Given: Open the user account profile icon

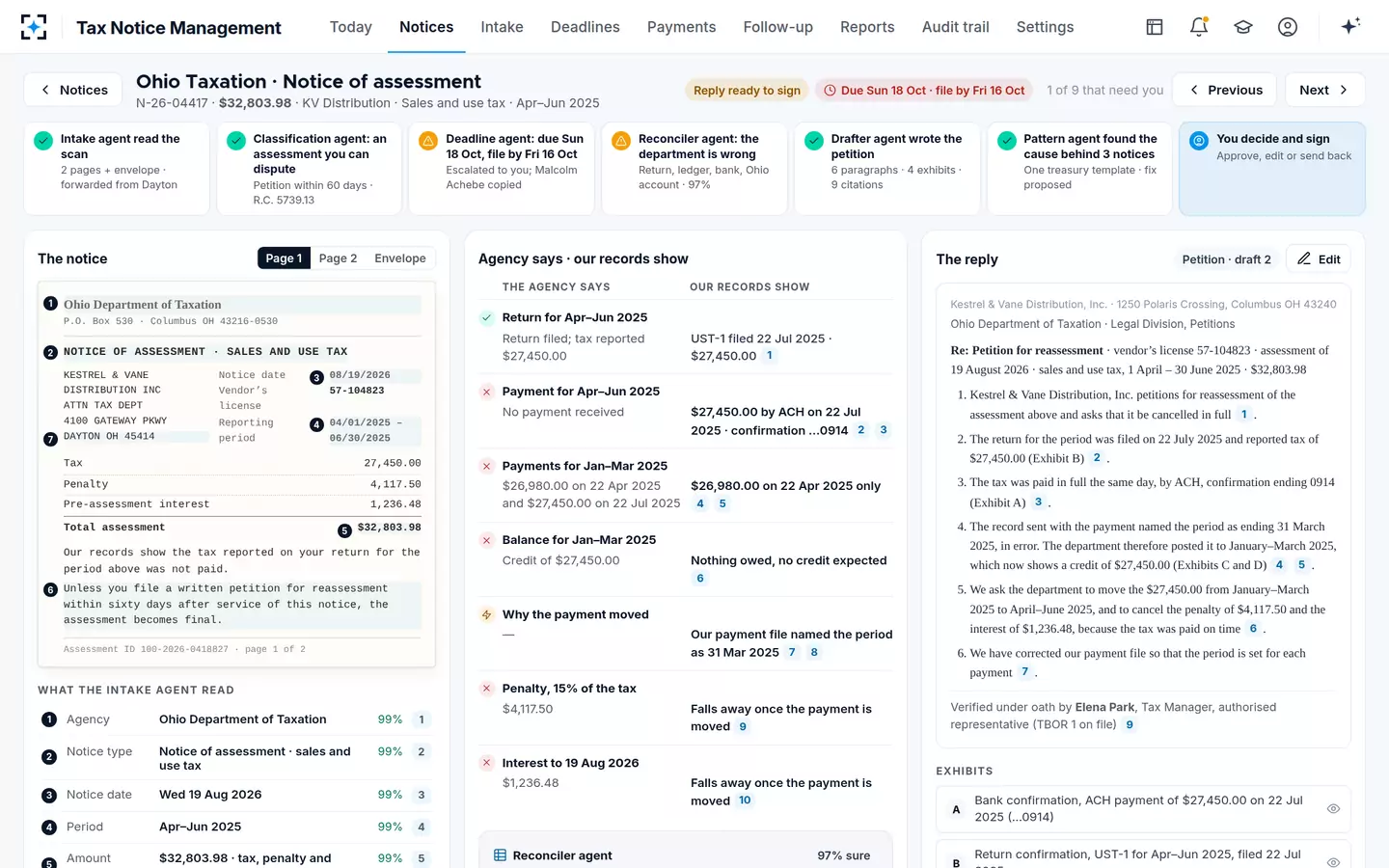Looking at the screenshot, I should pos(1288,27).
